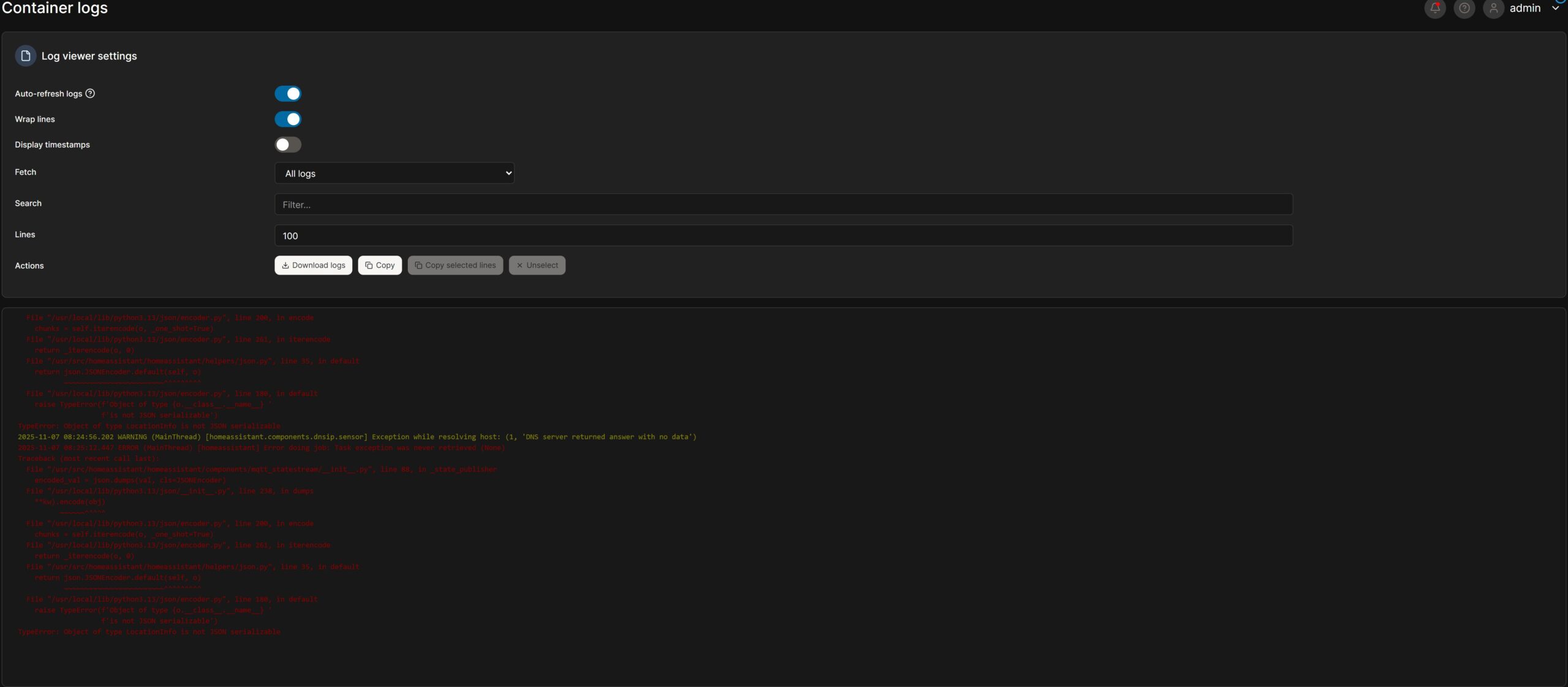Click the Search filter input field
The image size is (1568, 687).
pyautogui.click(x=783, y=205)
